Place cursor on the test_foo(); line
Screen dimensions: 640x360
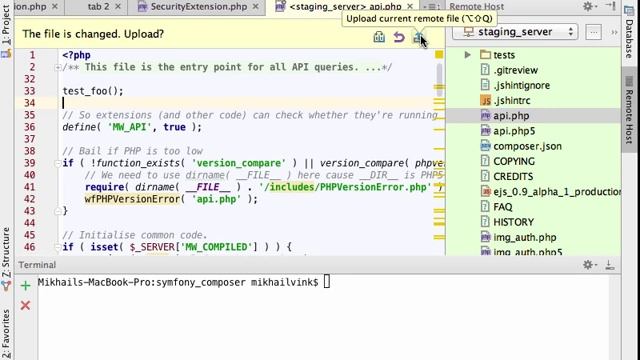coord(93,91)
